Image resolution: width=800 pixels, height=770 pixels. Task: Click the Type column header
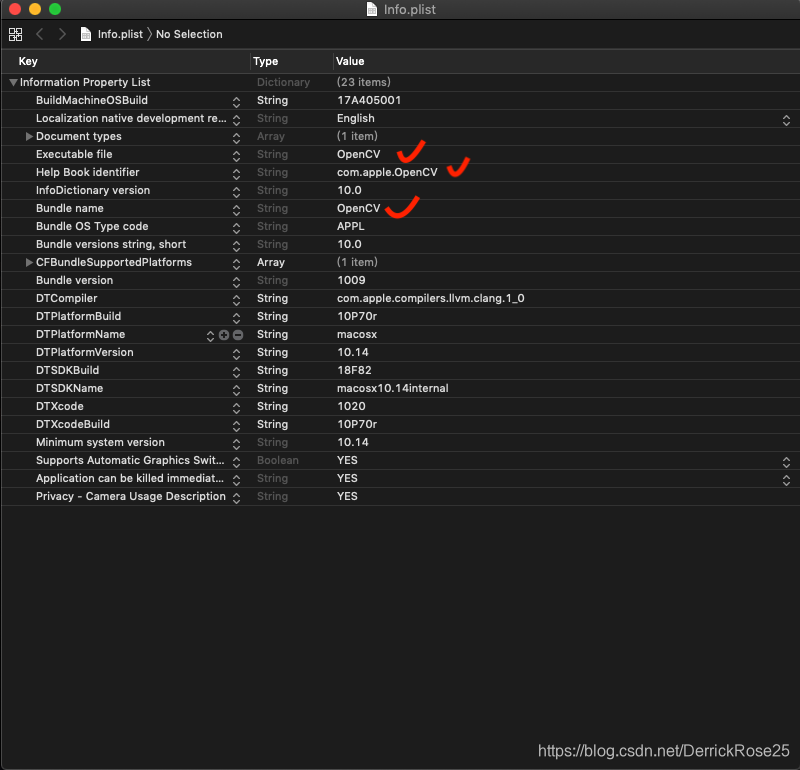click(x=266, y=61)
